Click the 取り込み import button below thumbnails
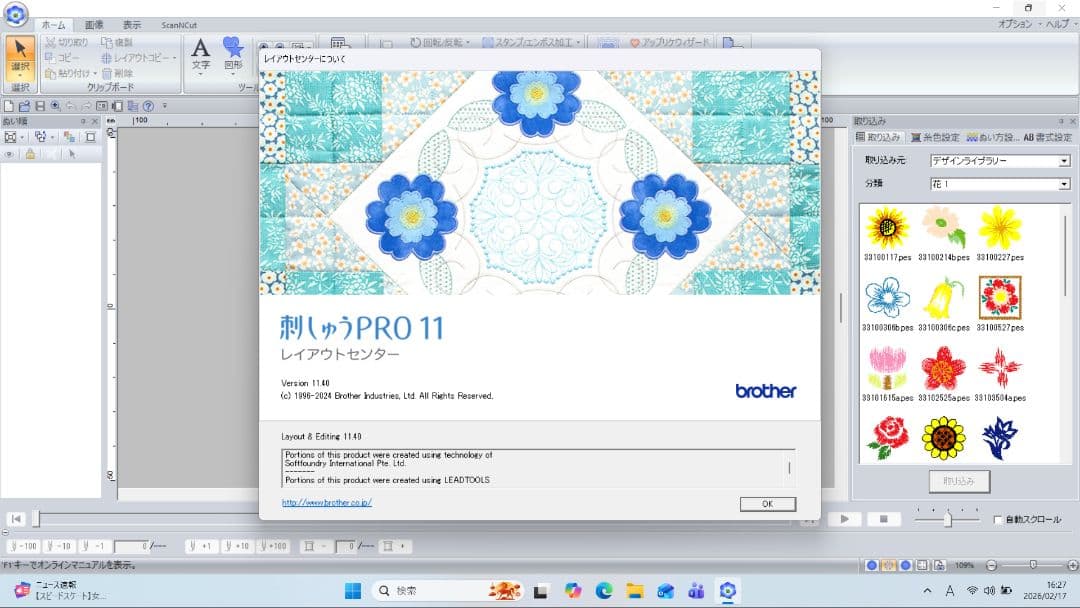 pos(959,481)
